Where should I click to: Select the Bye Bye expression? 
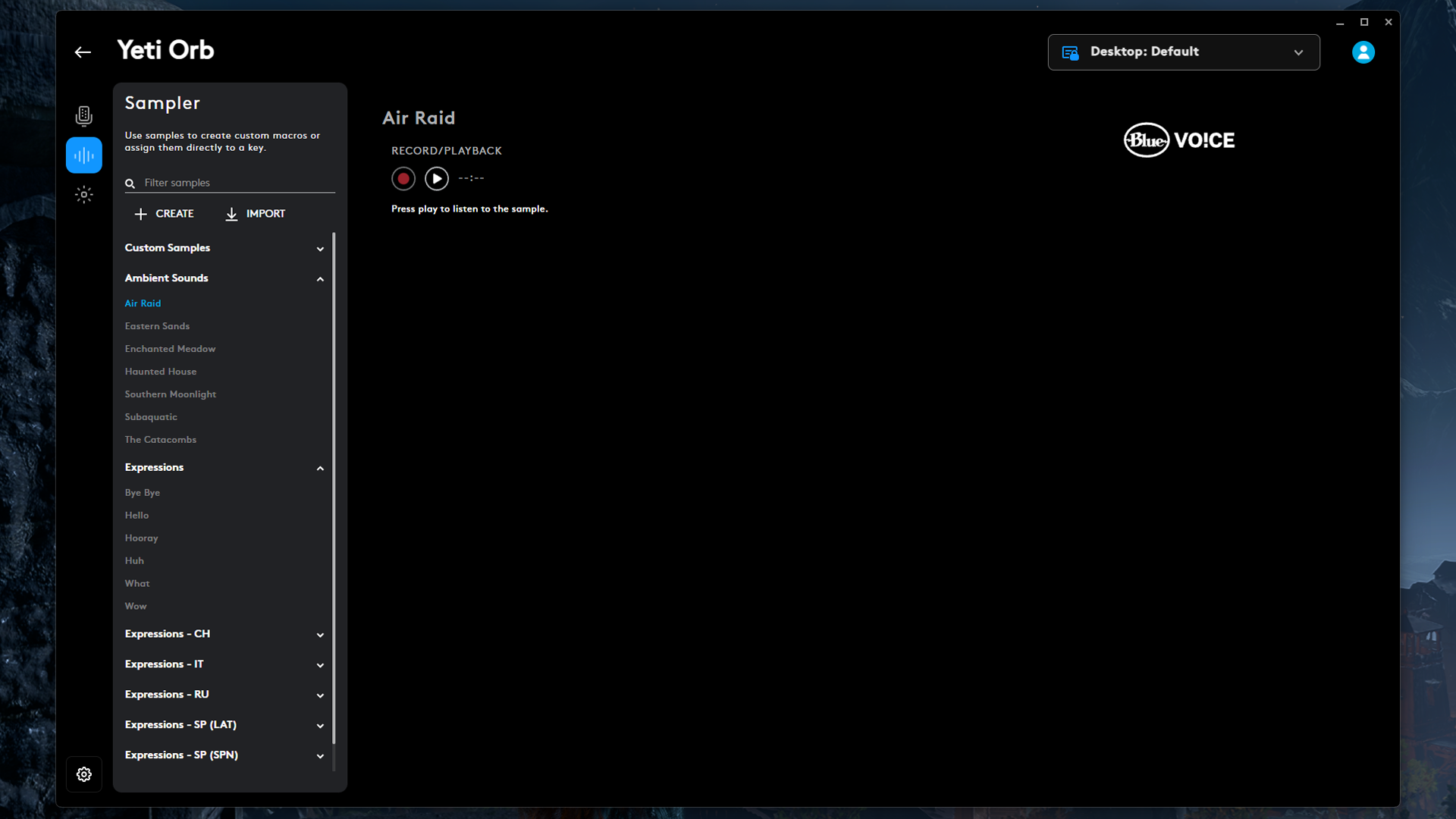coord(143,493)
